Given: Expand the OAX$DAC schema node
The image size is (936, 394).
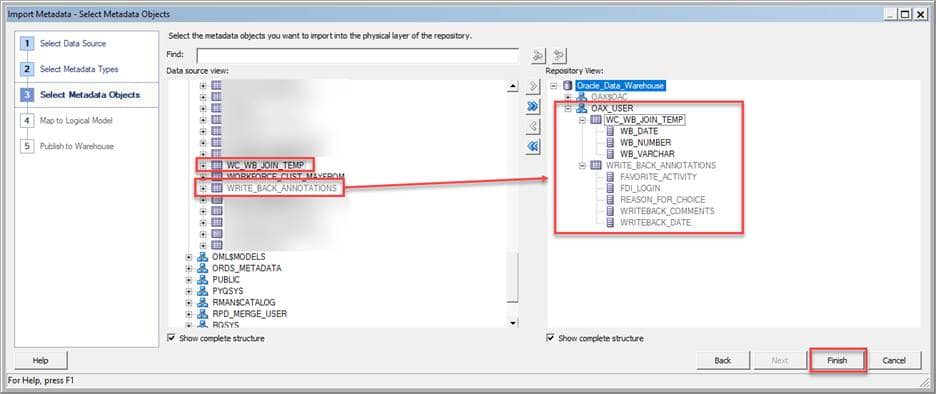Looking at the screenshot, I should (x=568, y=97).
